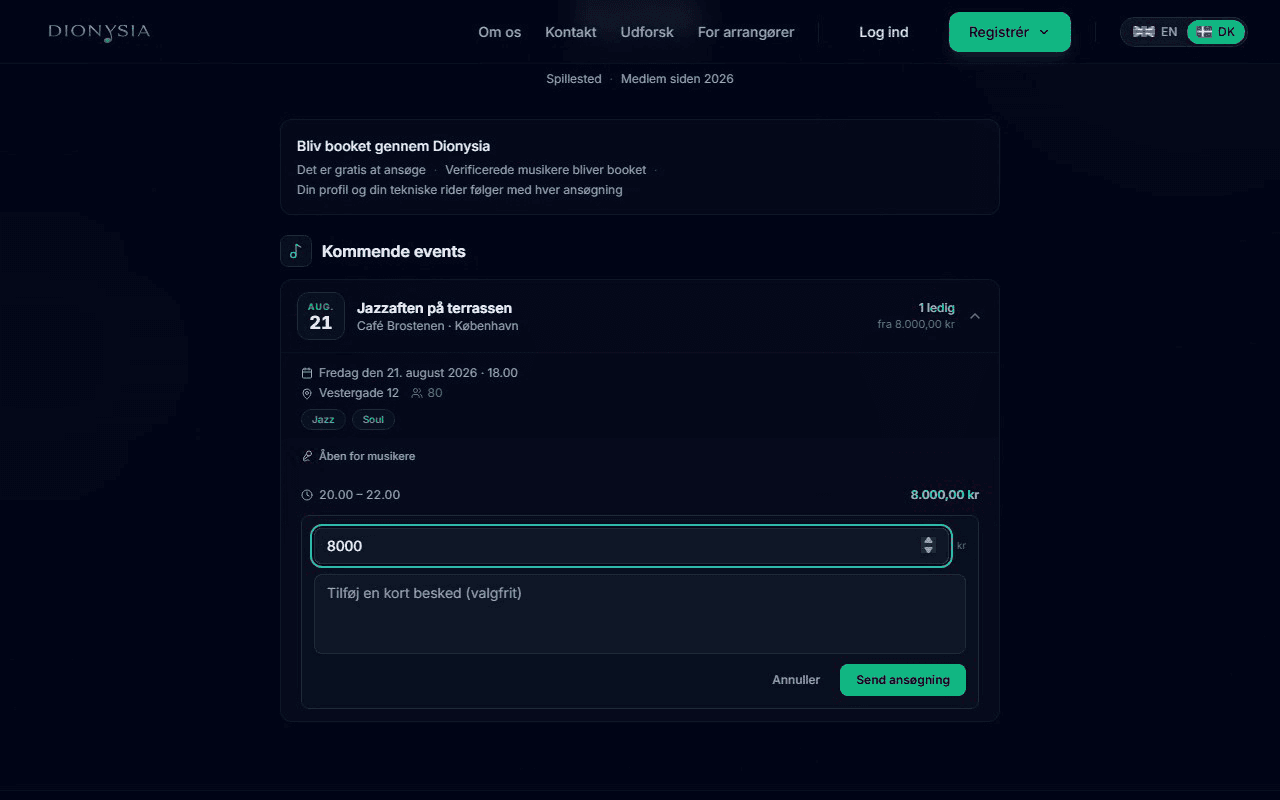Select the Jazz genre tag
The width and height of the screenshot is (1280, 800).
click(x=323, y=420)
